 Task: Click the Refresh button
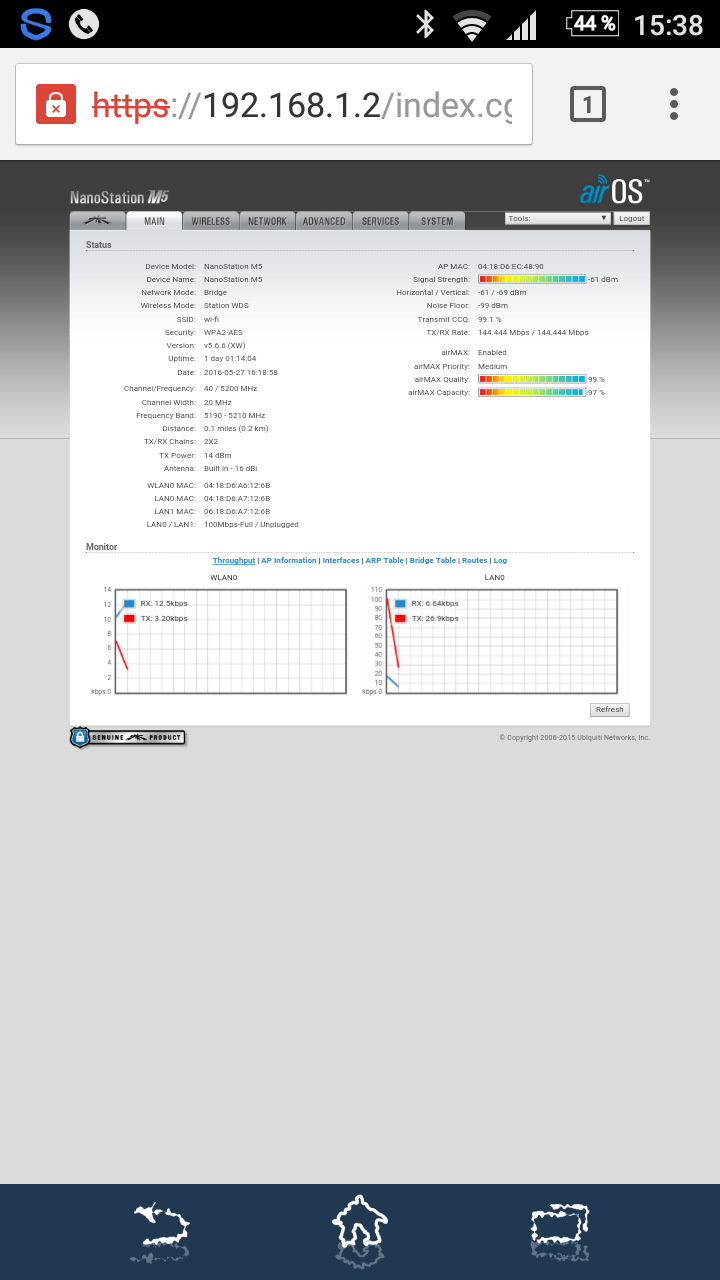tap(609, 710)
